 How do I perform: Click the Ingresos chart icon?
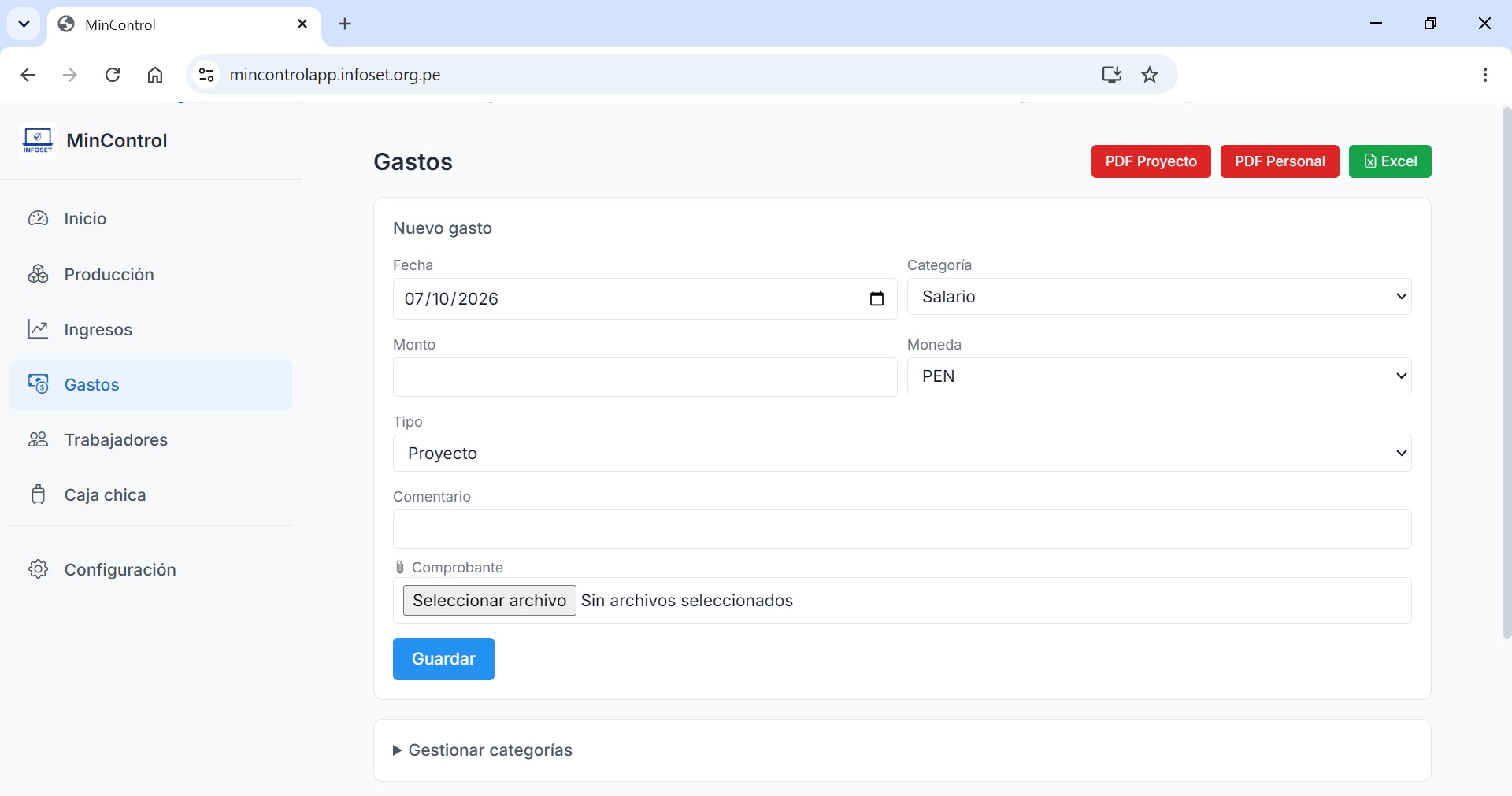(39, 329)
